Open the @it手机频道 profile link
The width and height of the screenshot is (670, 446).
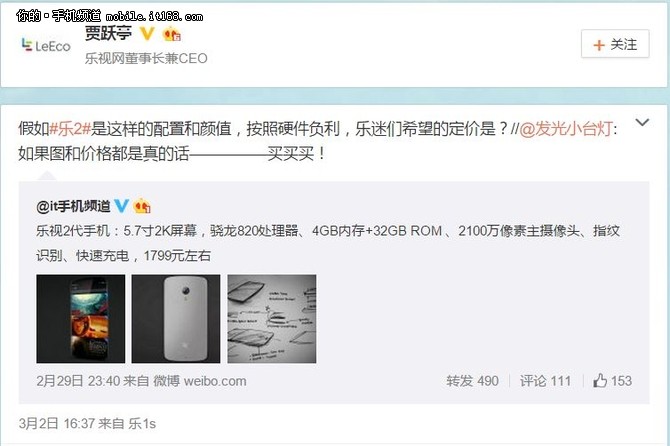73,206
